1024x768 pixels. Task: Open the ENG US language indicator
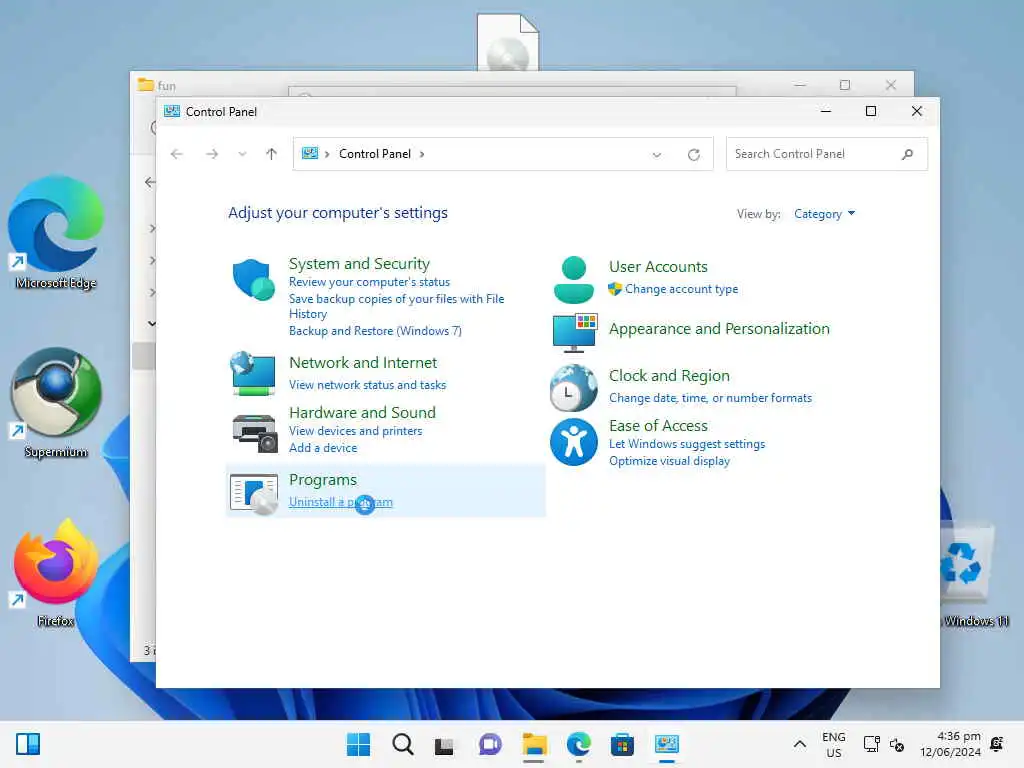833,744
